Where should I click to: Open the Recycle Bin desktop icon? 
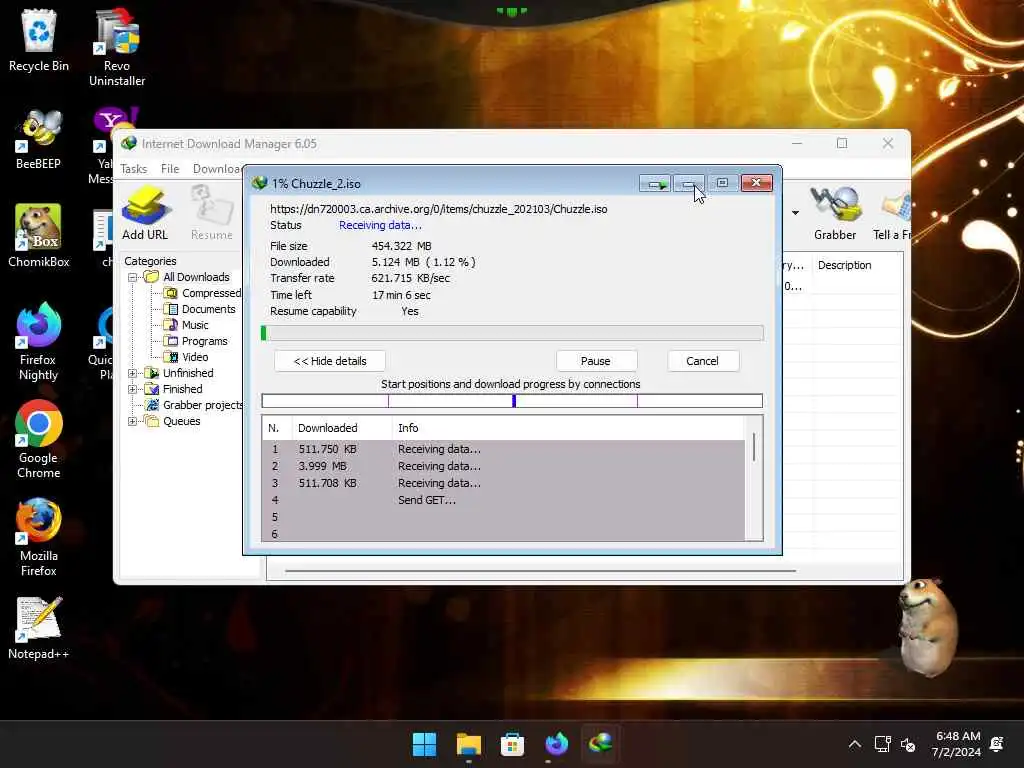pyautogui.click(x=39, y=39)
